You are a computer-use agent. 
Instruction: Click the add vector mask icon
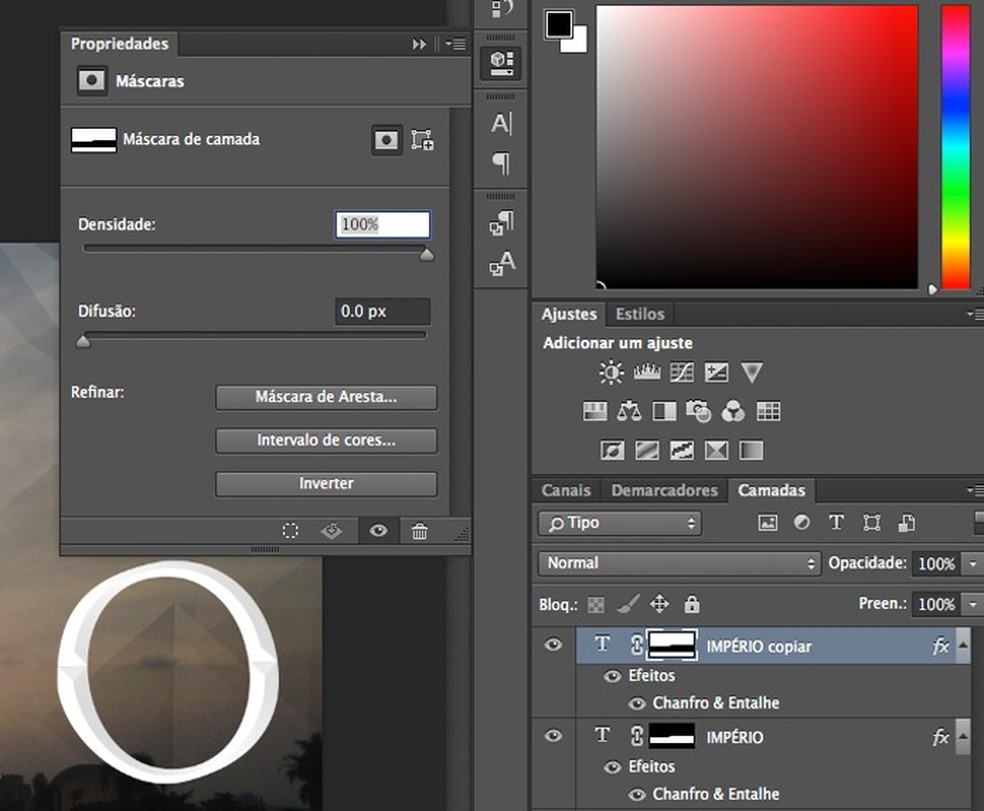click(422, 140)
